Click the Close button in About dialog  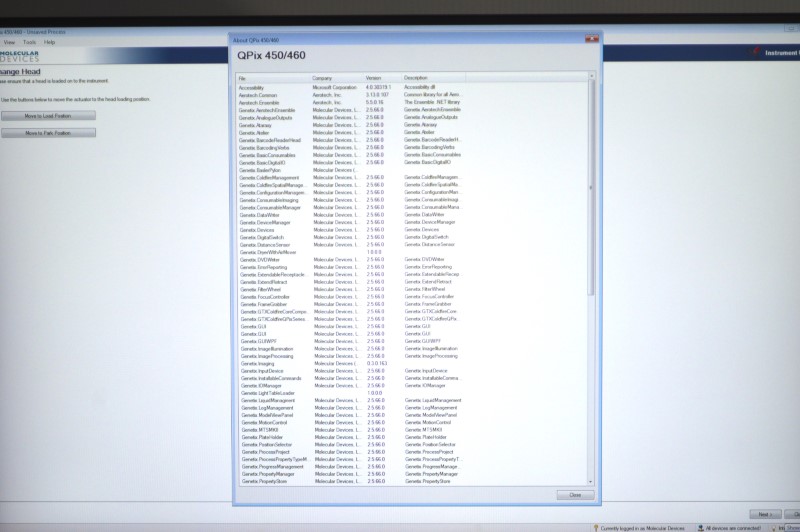[575, 495]
